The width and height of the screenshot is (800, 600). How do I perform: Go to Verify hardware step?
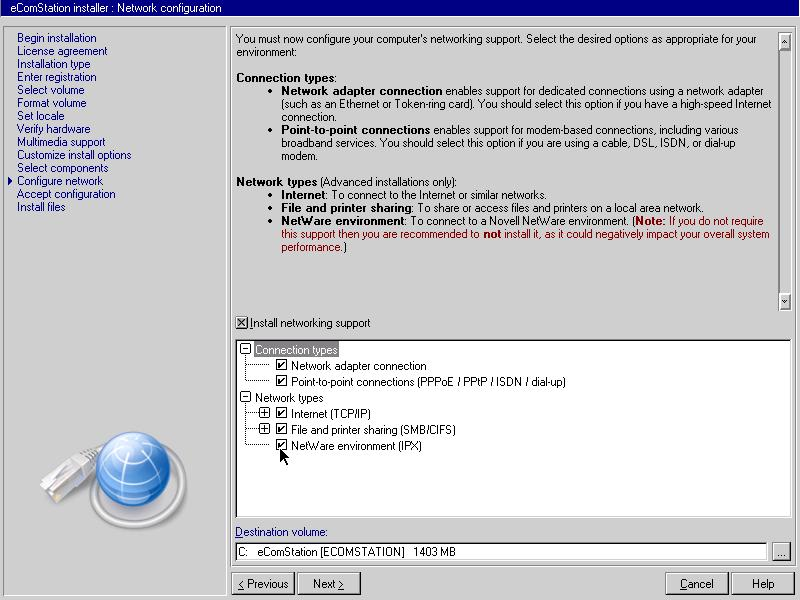(x=54, y=129)
